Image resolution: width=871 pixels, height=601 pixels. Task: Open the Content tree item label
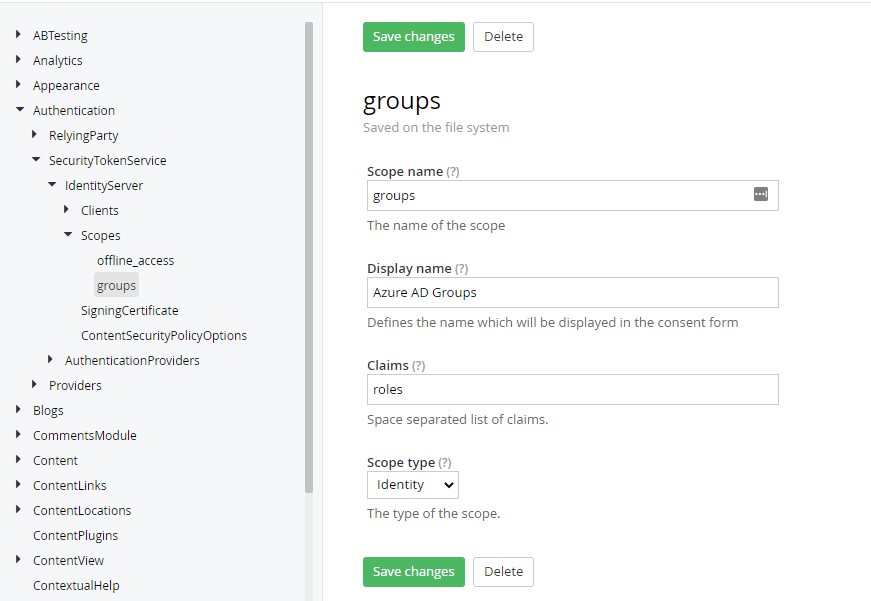coord(56,460)
